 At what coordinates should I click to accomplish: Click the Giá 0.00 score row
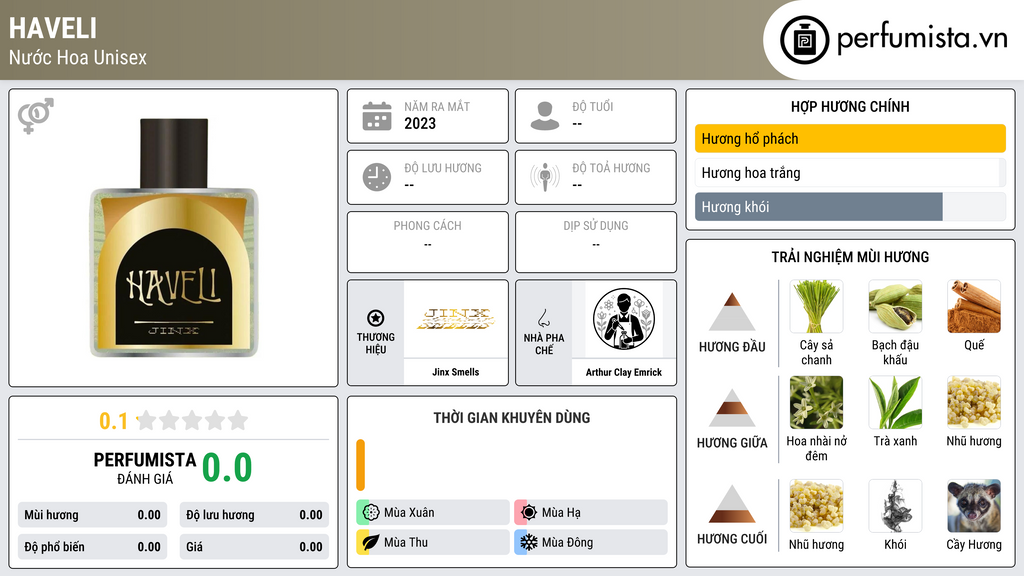(254, 547)
